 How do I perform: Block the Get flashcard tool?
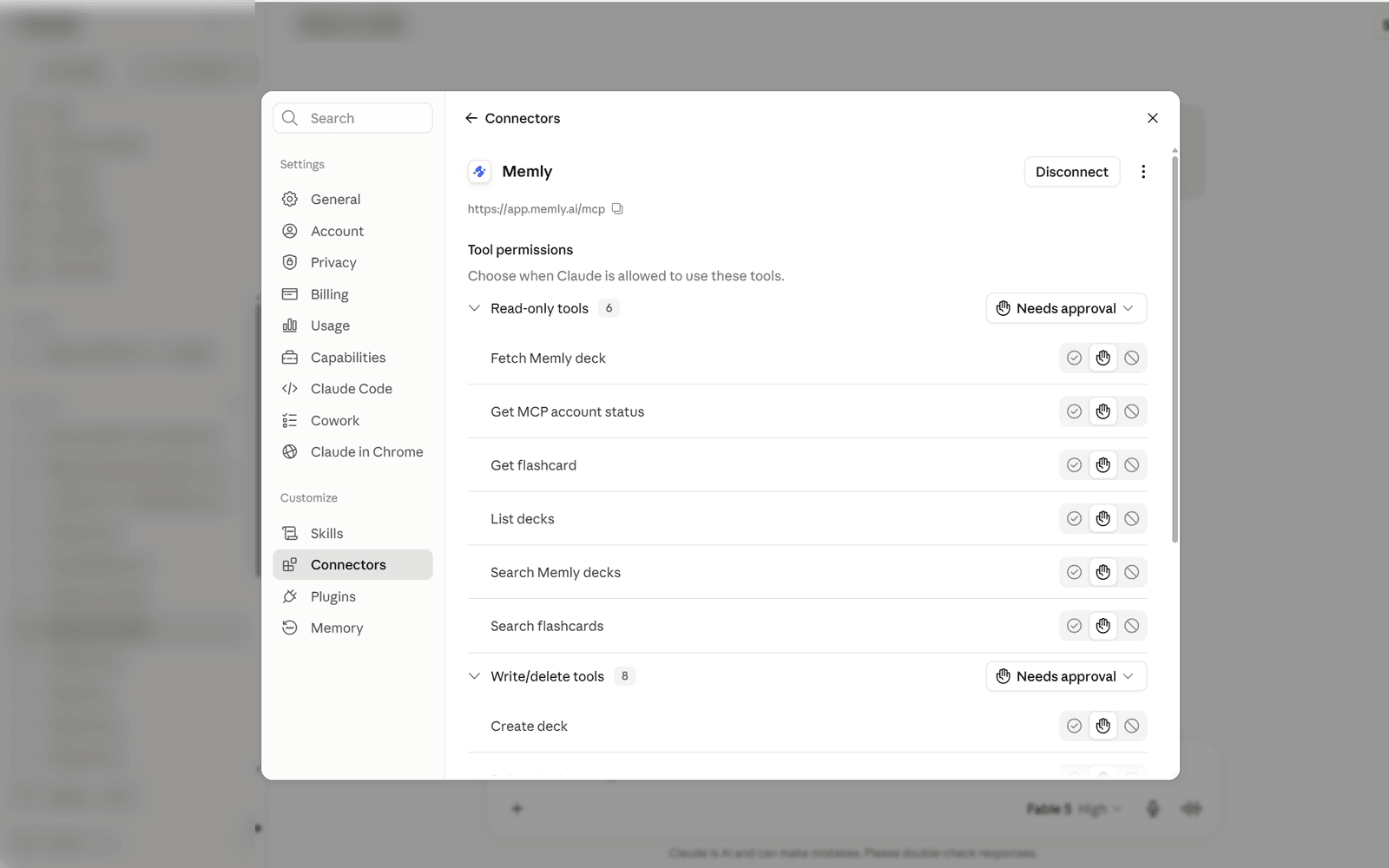(x=1132, y=465)
